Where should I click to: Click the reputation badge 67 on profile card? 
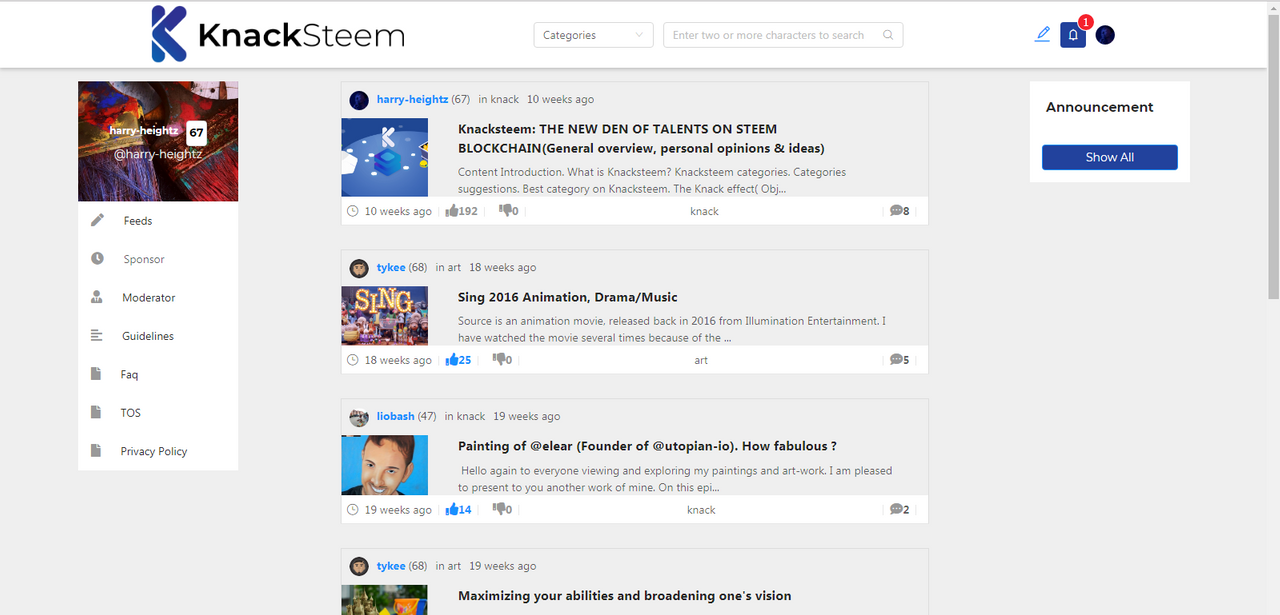coord(196,132)
